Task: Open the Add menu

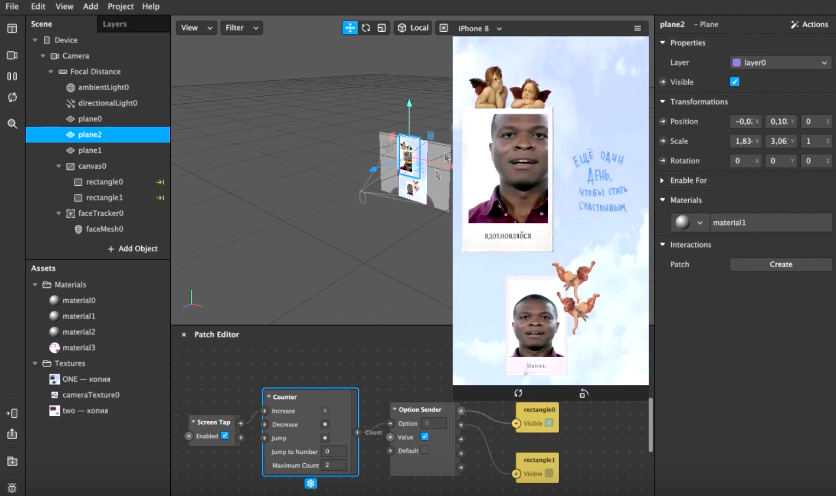Action: click(x=91, y=6)
